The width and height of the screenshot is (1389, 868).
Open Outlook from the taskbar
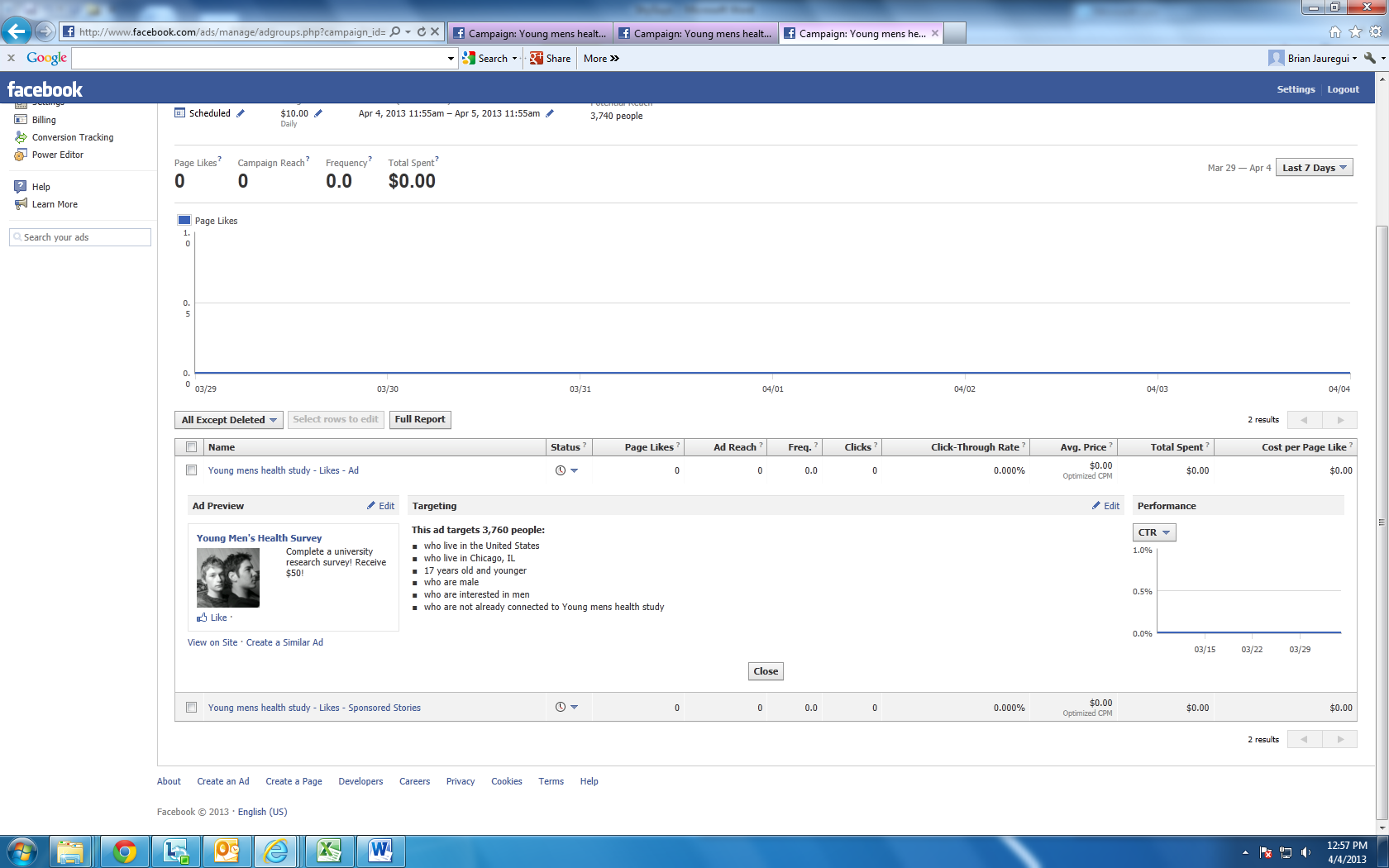227,851
